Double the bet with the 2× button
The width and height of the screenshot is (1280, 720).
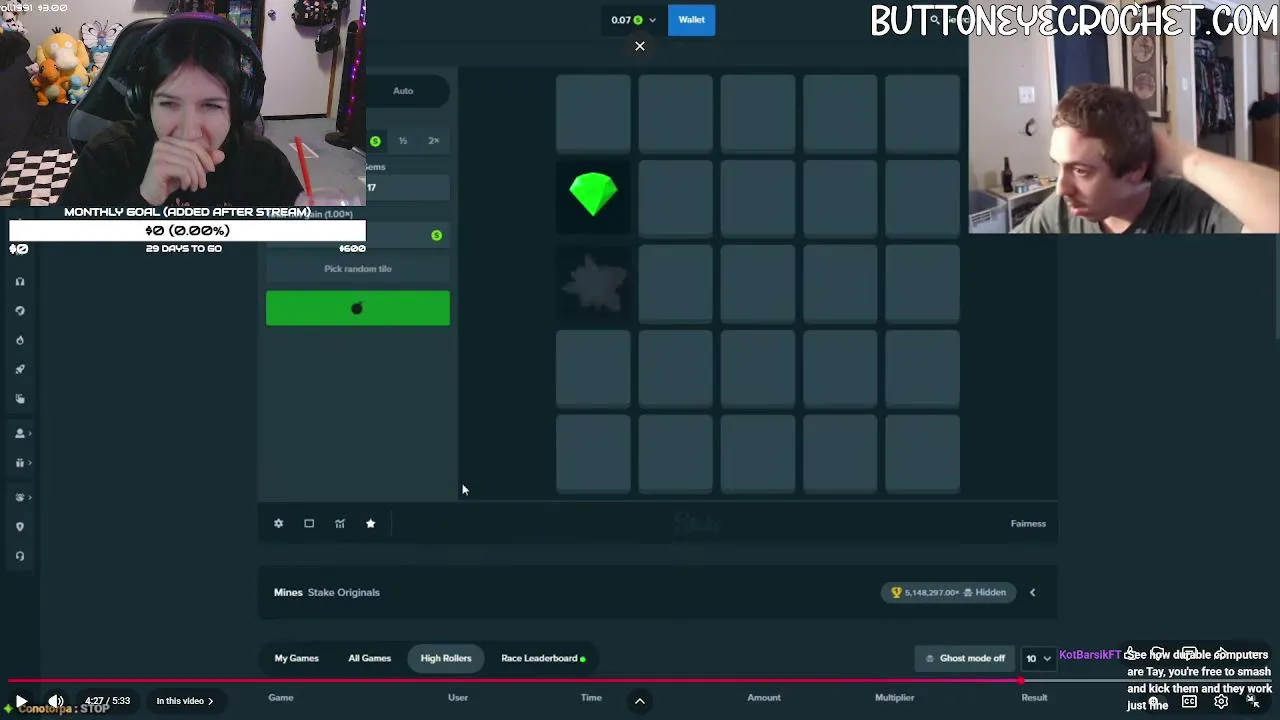click(x=434, y=141)
